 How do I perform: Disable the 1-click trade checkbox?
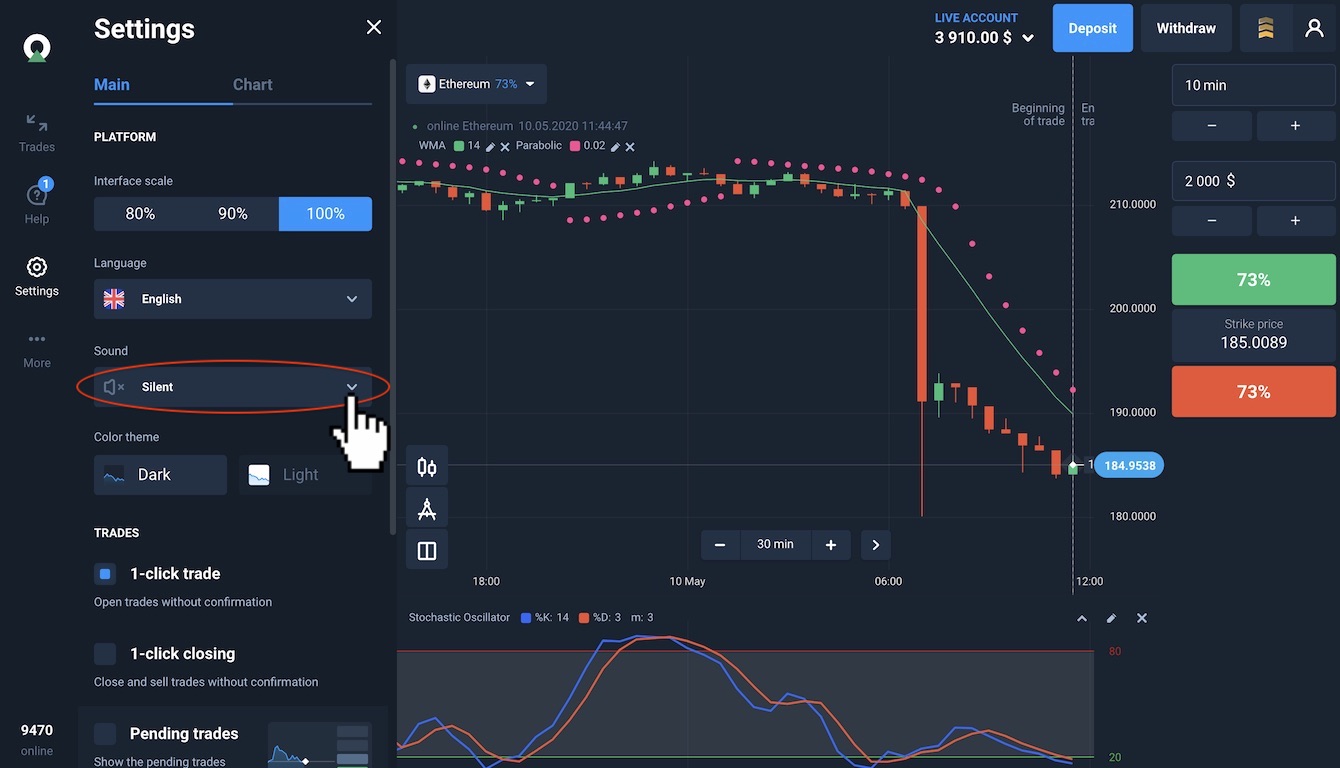pyautogui.click(x=105, y=574)
